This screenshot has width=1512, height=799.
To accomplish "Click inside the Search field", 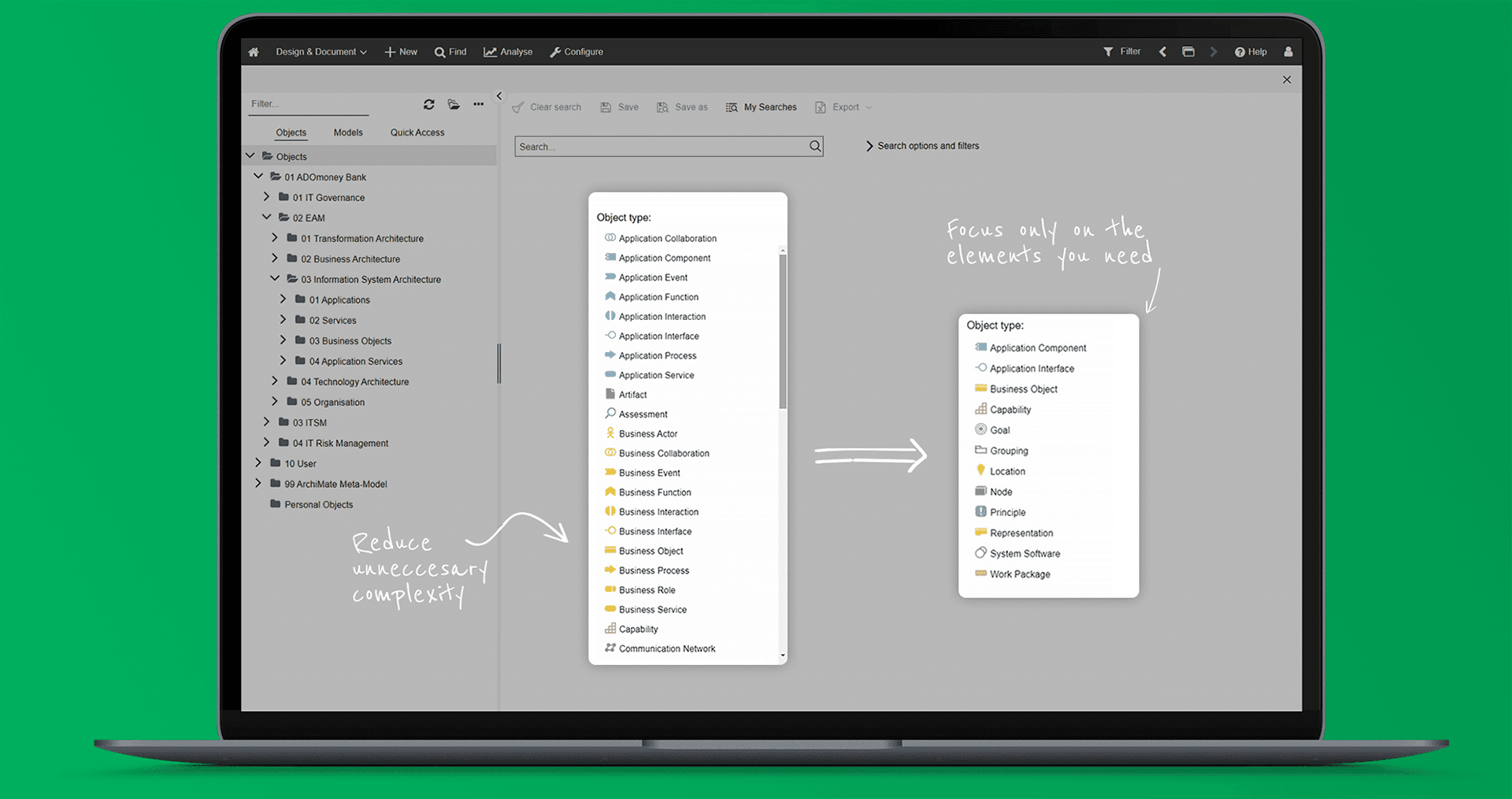I will pos(661,146).
